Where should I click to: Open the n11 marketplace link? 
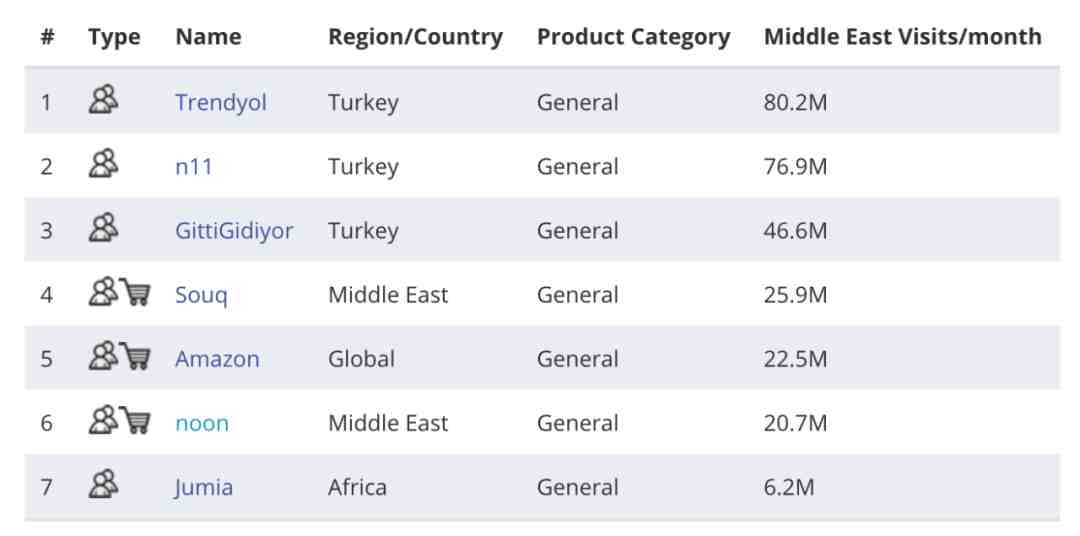[x=194, y=167]
